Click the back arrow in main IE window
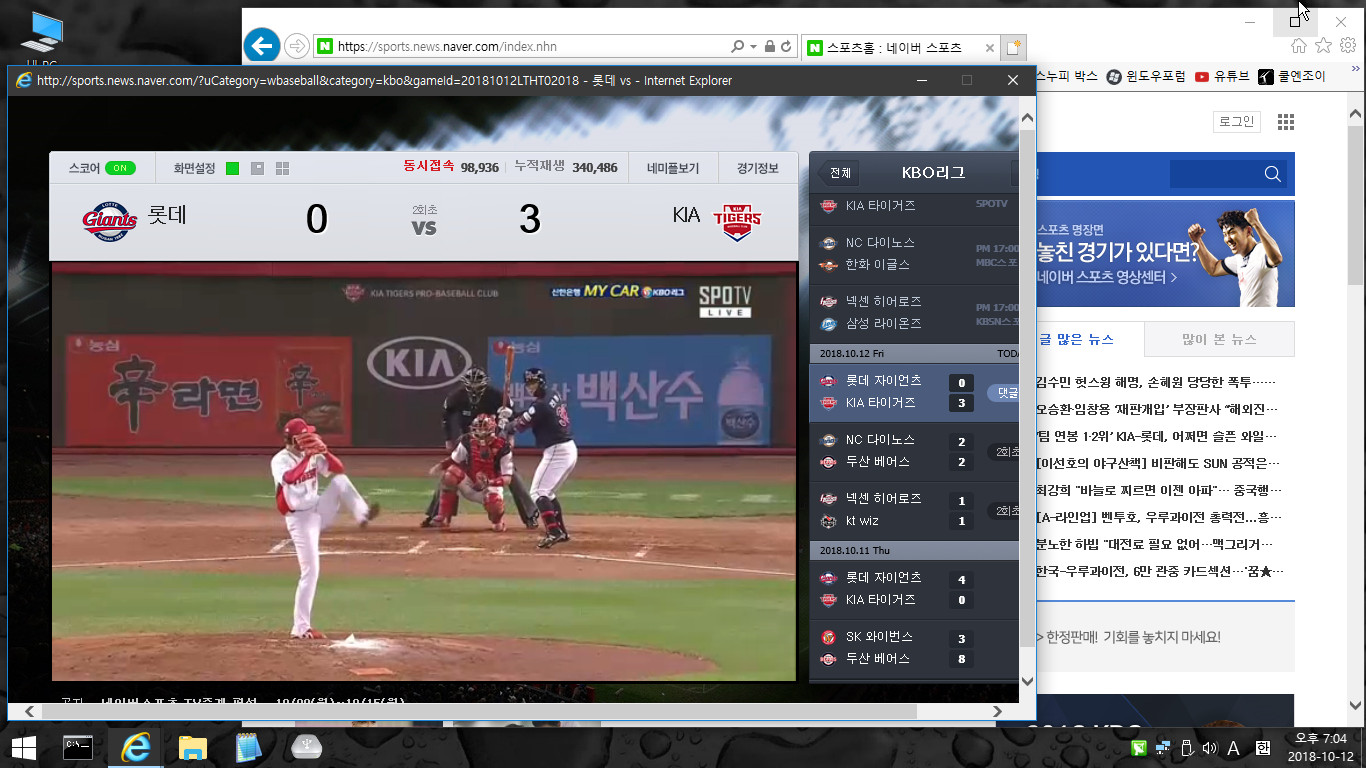 pyautogui.click(x=262, y=45)
